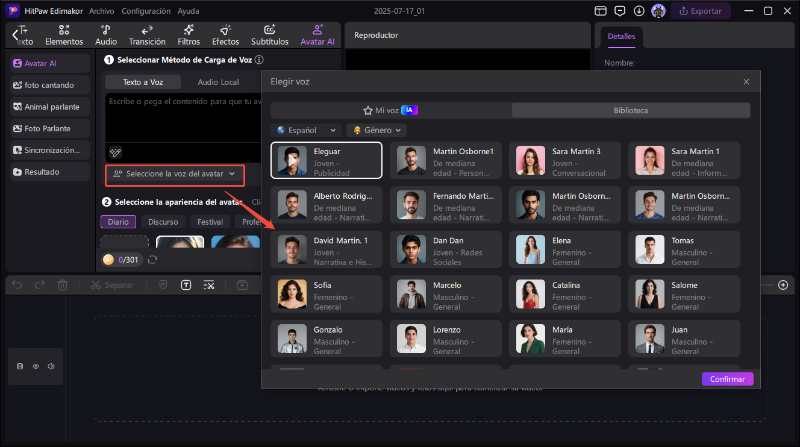
Task: Click the refresh credits icon beside 0/301
Action: (x=152, y=260)
